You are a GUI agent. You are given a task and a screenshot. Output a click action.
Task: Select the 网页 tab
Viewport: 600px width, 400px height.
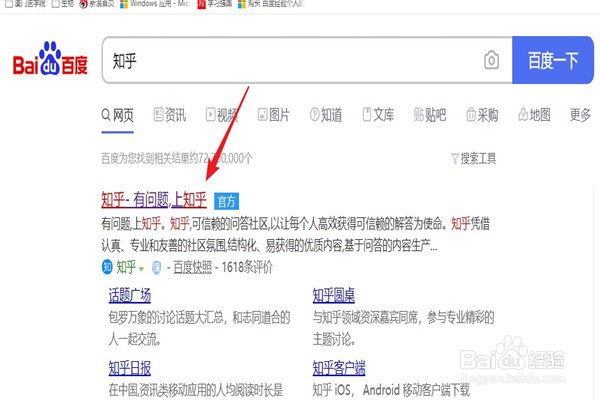[x=117, y=115]
